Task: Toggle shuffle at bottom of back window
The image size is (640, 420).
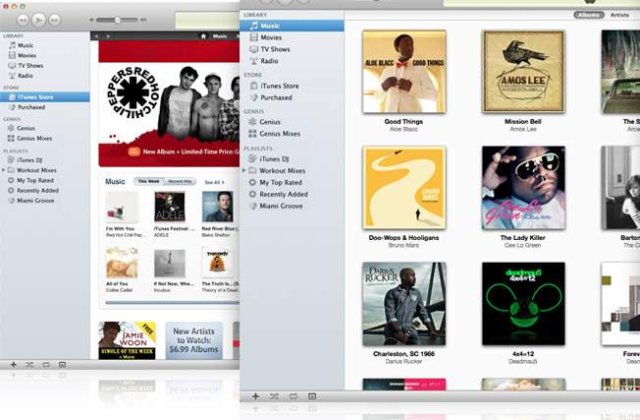Action: pyautogui.click(x=29, y=364)
